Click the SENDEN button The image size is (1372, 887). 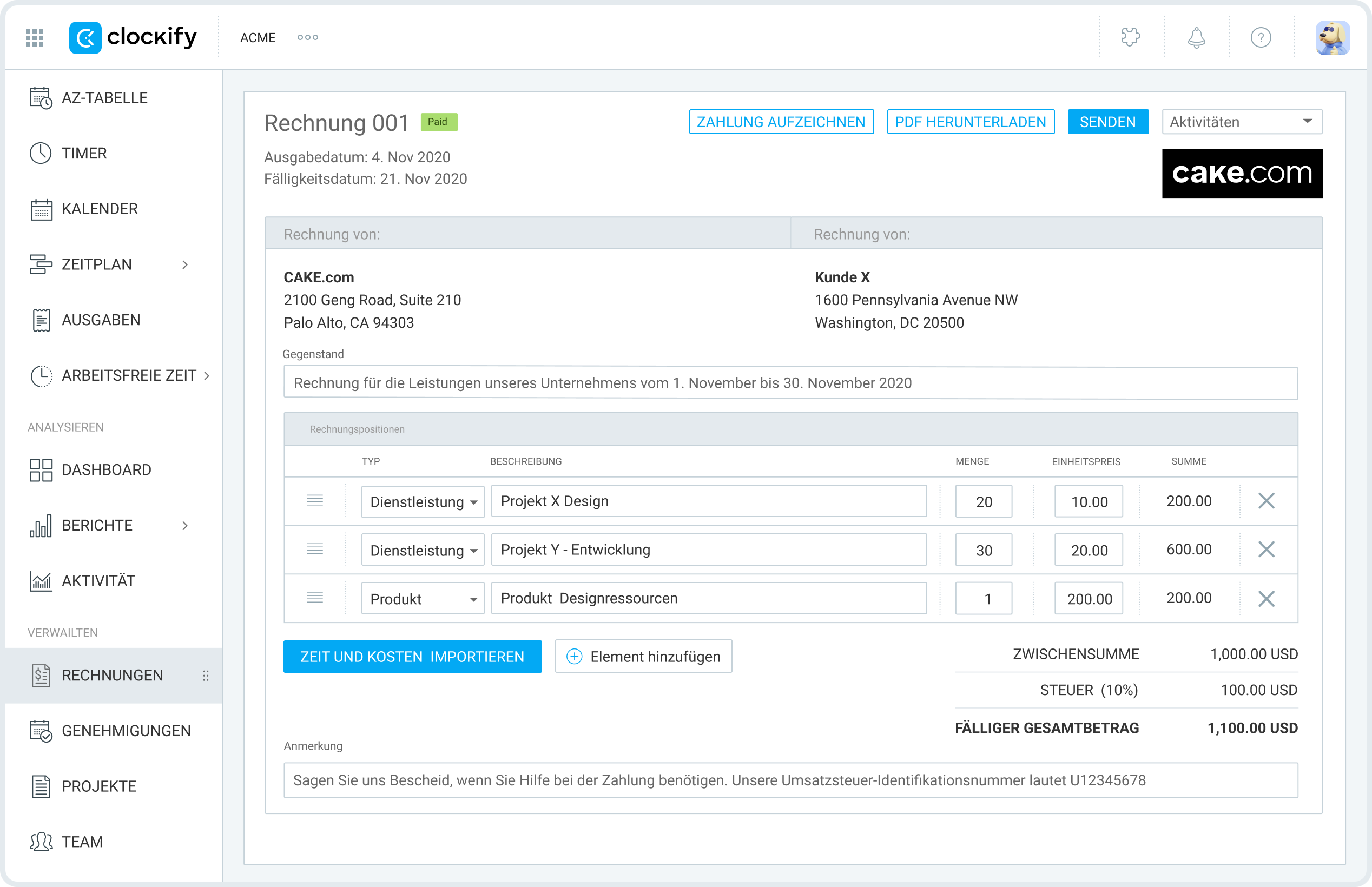tap(1107, 122)
